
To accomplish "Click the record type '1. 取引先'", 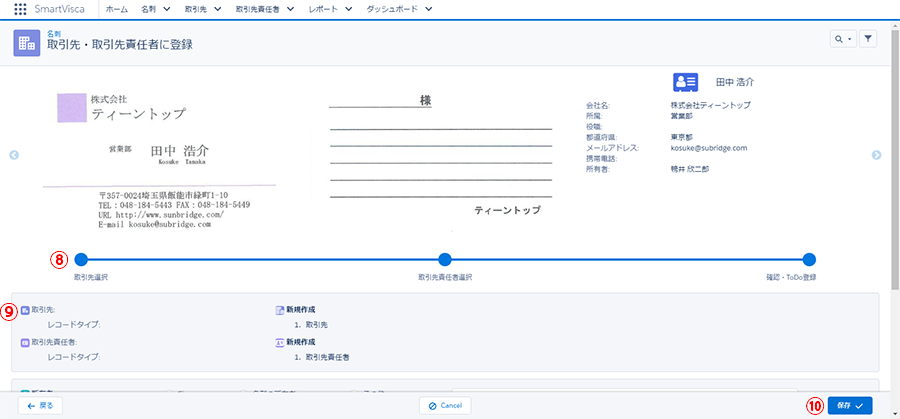I will 311,325.
